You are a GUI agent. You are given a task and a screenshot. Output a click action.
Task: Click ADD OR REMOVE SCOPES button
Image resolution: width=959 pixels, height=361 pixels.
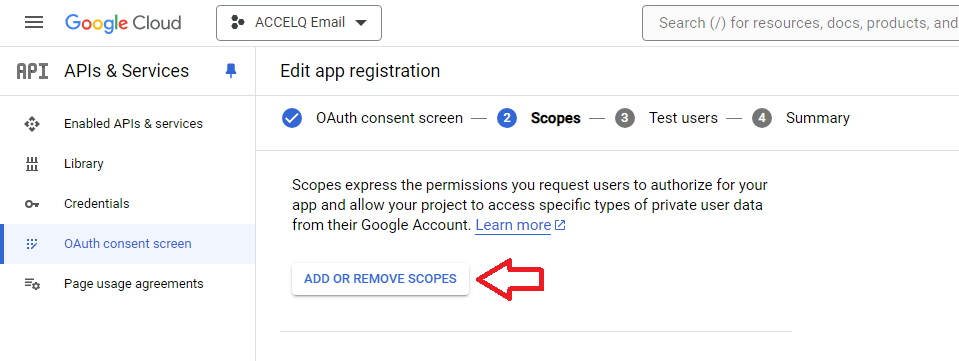click(x=380, y=279)
